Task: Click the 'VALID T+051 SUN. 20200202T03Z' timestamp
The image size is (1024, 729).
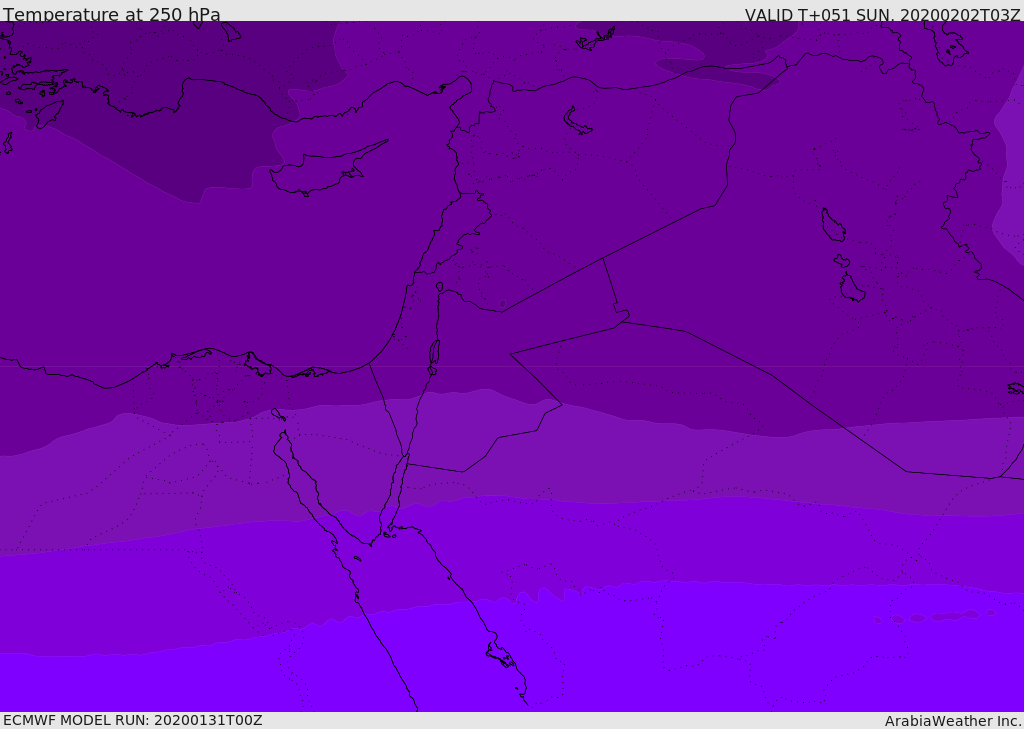Action: [882, 14]
